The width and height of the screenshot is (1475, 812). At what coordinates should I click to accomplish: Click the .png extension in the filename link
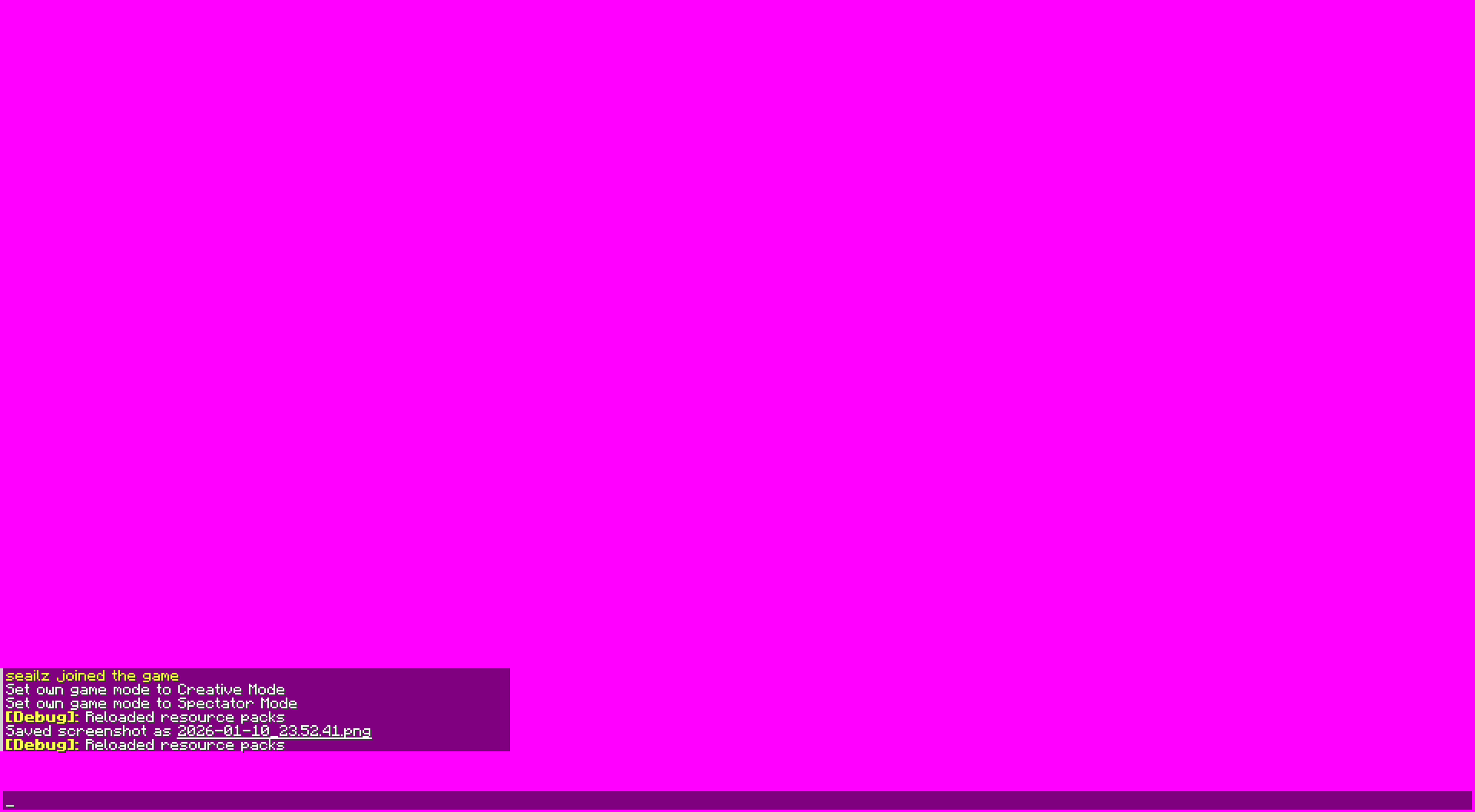[x=357, y=731]
